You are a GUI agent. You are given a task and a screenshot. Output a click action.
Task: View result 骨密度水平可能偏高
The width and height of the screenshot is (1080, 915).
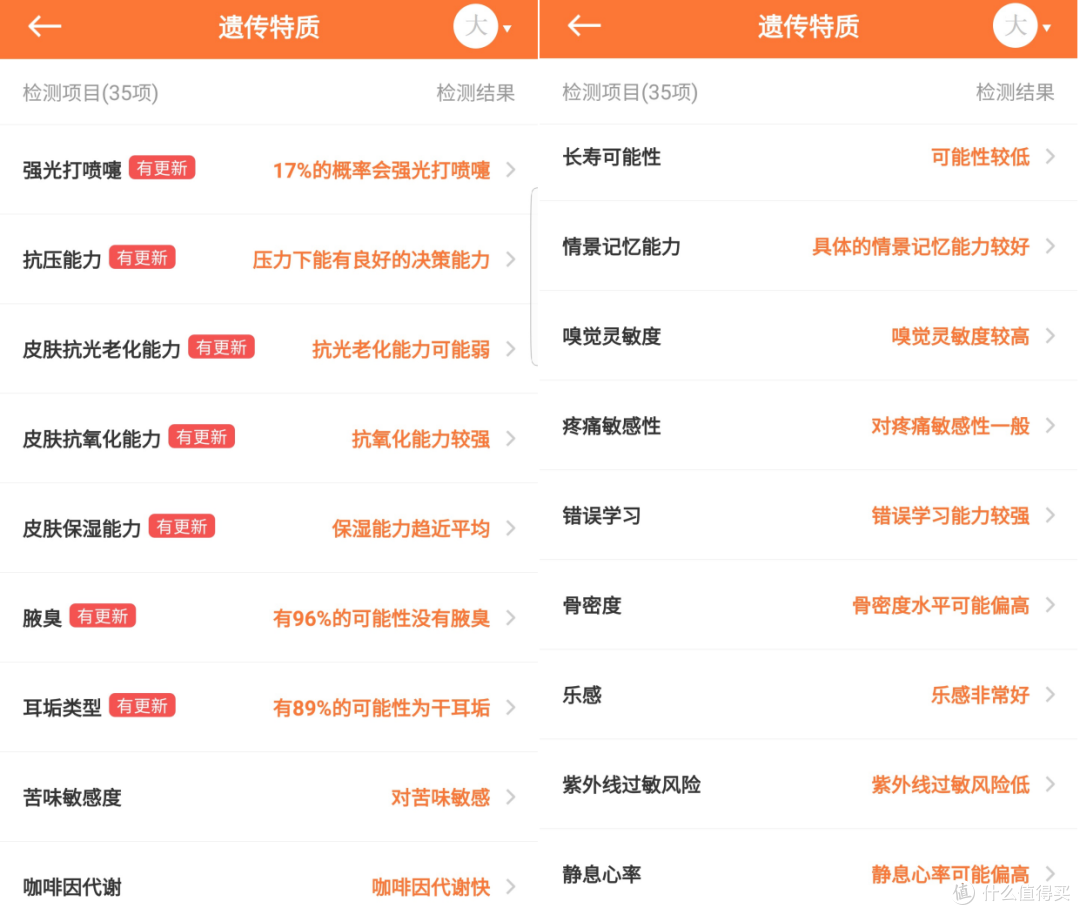click(x=941, y=605)
